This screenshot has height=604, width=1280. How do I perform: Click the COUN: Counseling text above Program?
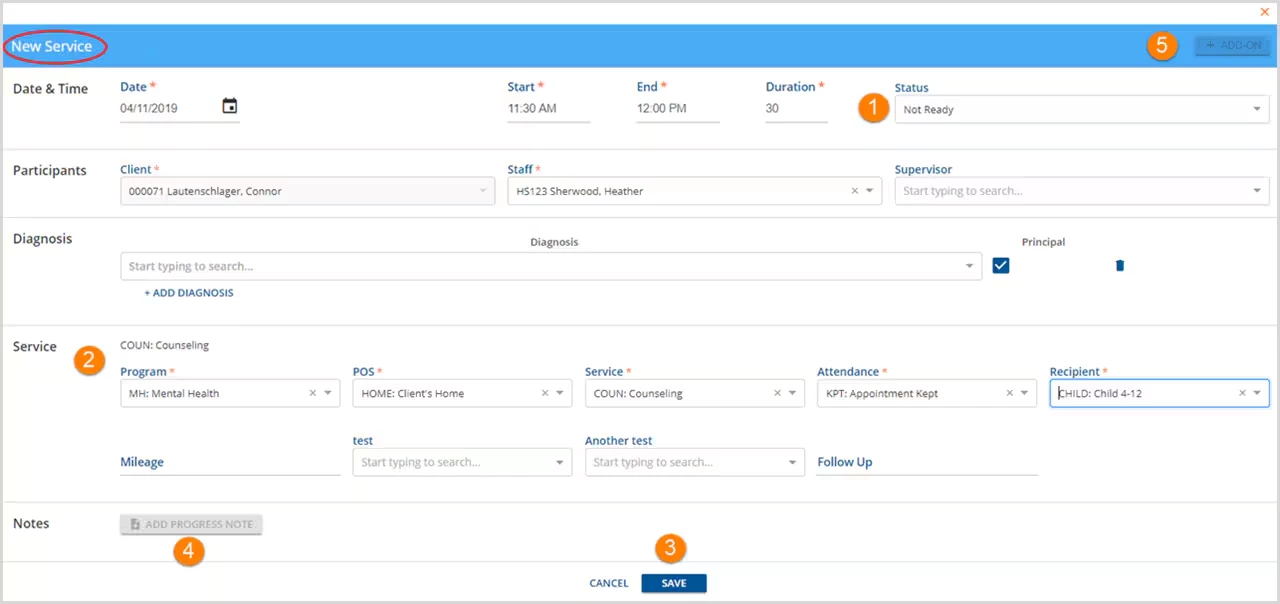165,345
